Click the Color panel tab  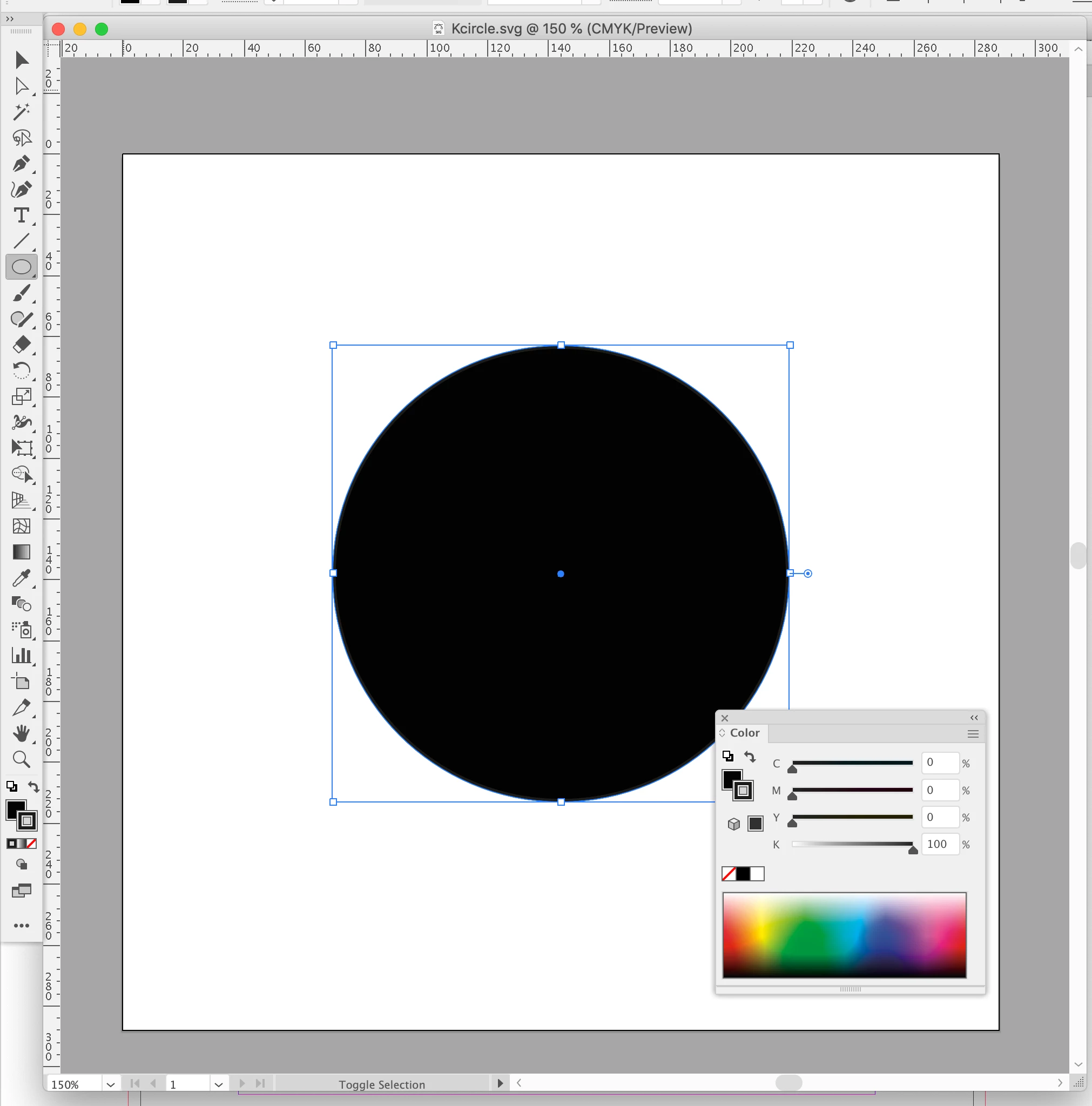click(x=744, y=733)
